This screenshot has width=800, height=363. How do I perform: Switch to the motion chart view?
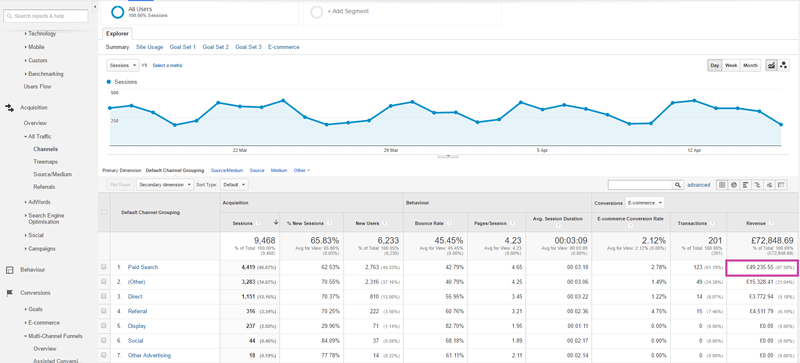click(x=783, y=65)
